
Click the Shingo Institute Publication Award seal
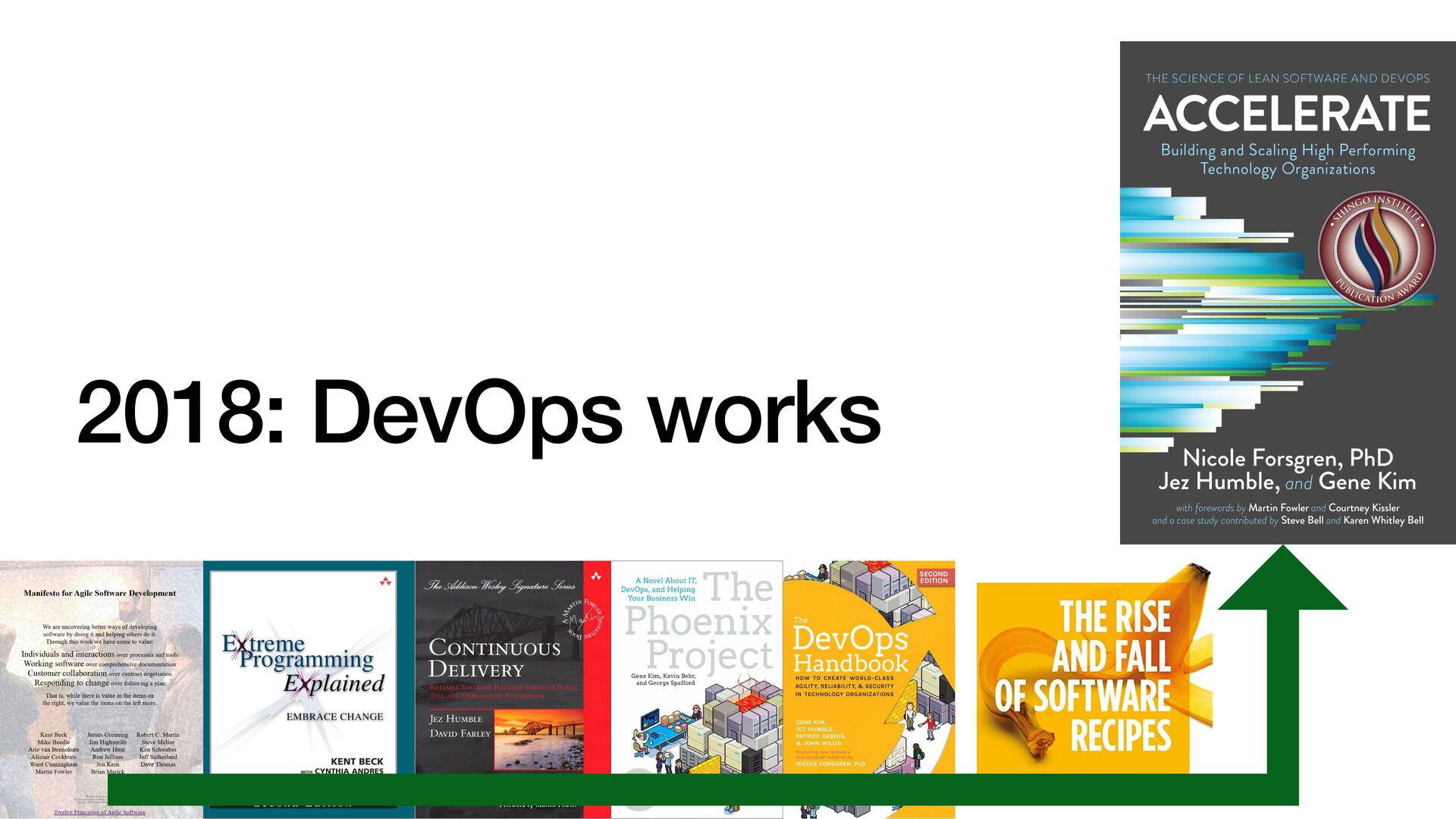click(1376, 249)
